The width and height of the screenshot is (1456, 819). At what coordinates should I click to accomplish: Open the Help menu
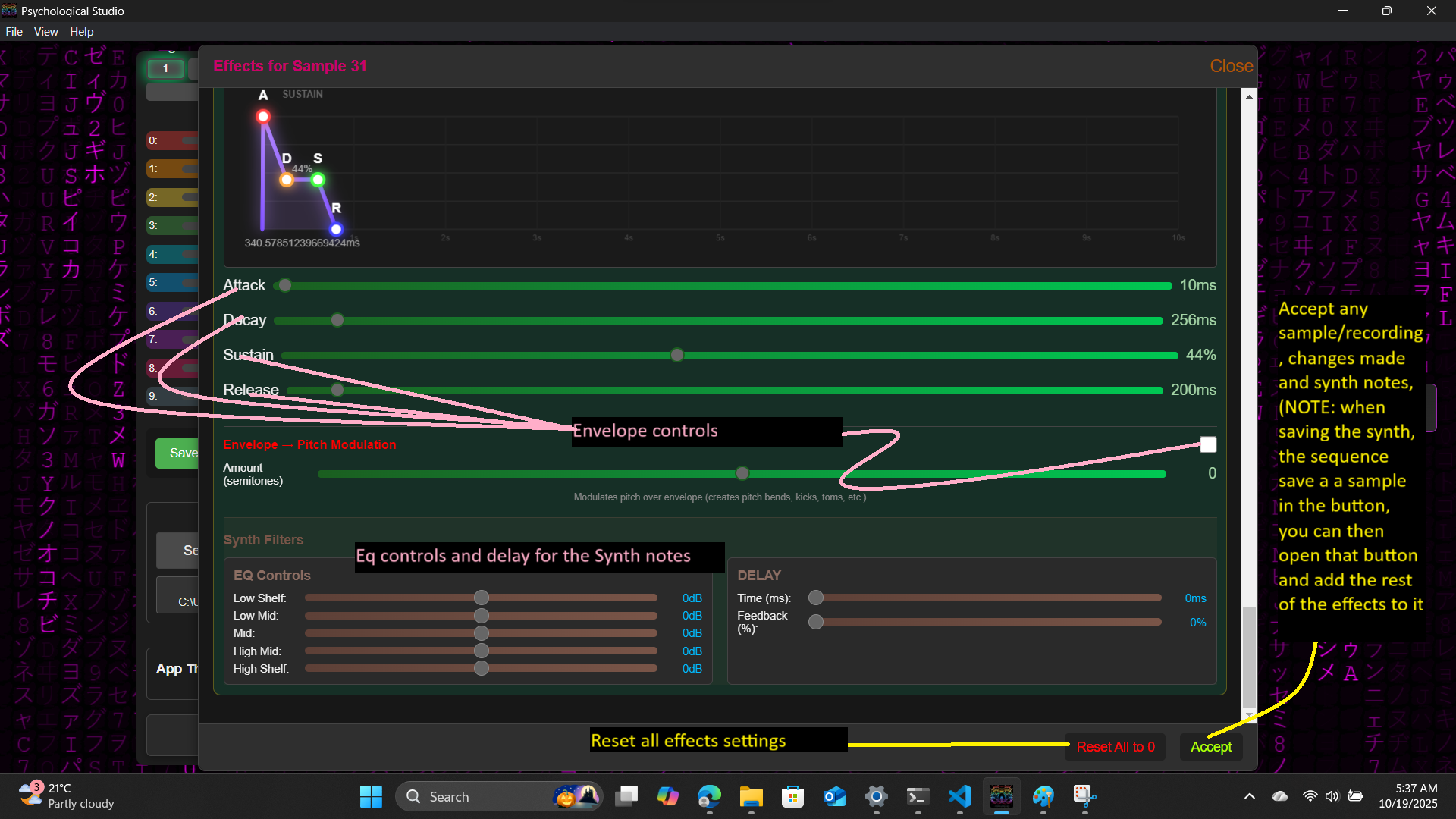pyautogui.click(x=81, y=32)
